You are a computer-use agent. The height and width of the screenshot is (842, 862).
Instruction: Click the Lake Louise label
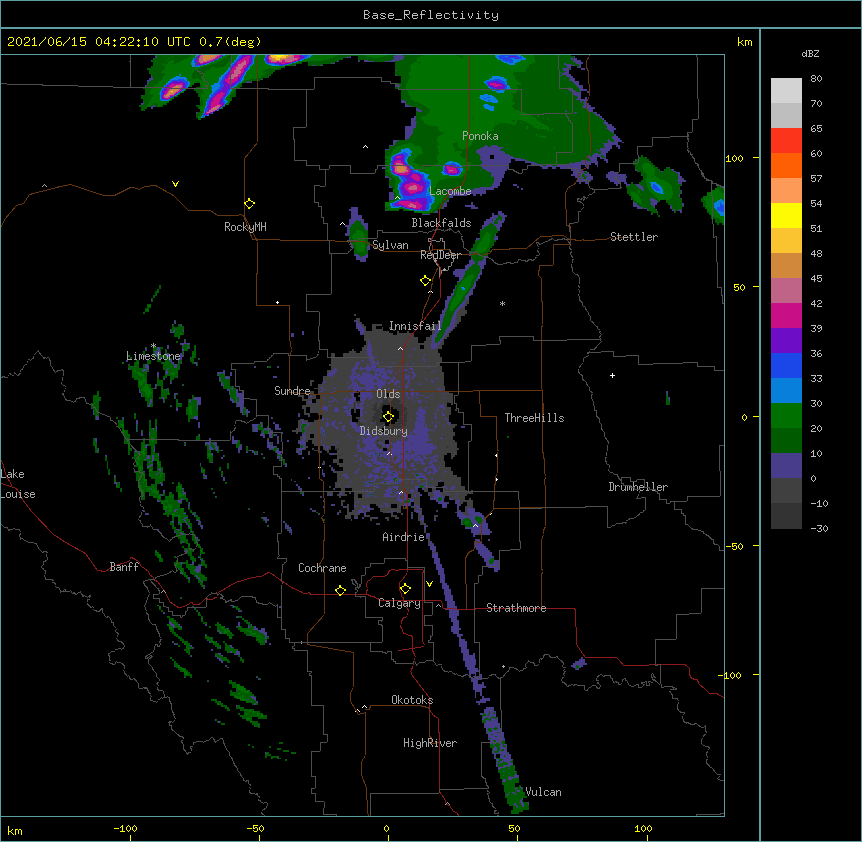(x=18, y=484)
